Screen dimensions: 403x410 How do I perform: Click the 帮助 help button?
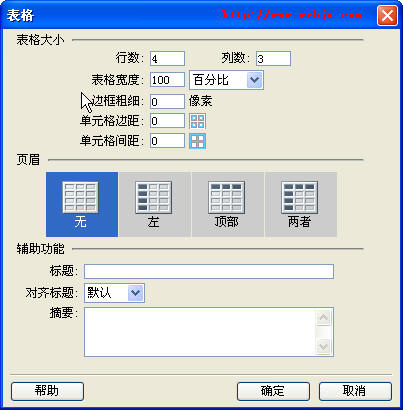[47, 391]
